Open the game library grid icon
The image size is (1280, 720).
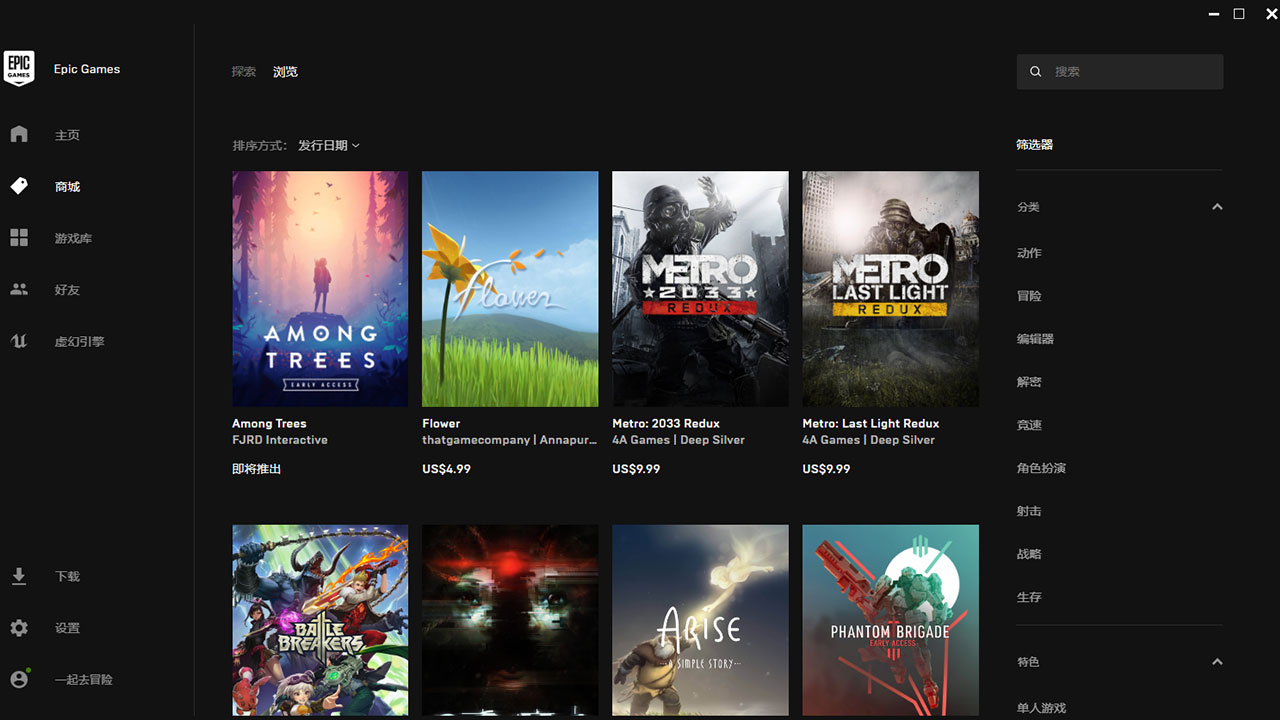click(19, 238)
